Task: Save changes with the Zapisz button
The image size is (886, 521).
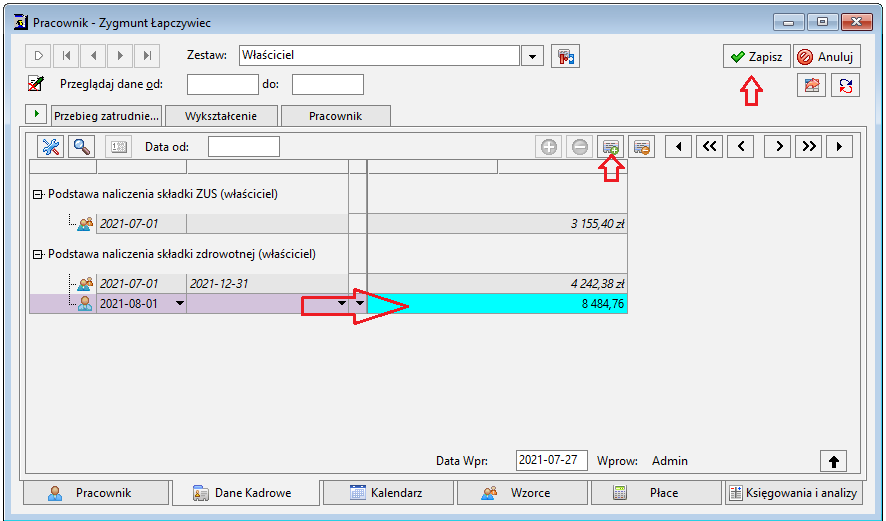Action: (x=757, y=57)
